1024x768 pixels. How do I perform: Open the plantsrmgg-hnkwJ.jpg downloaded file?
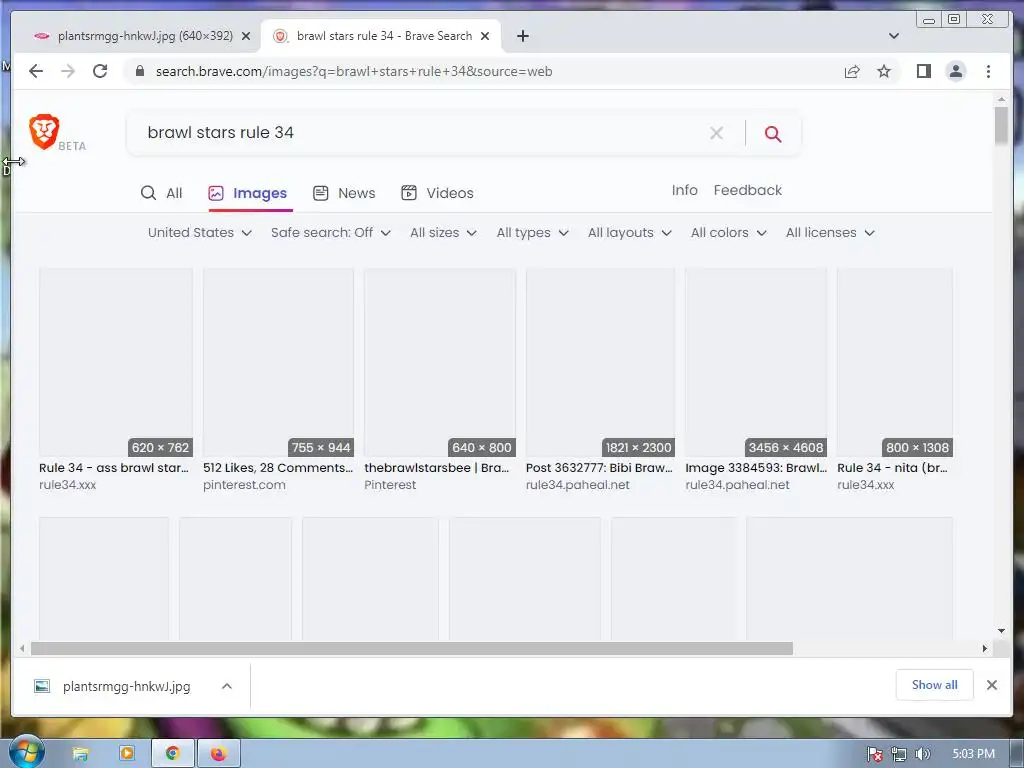pos(127,686)
